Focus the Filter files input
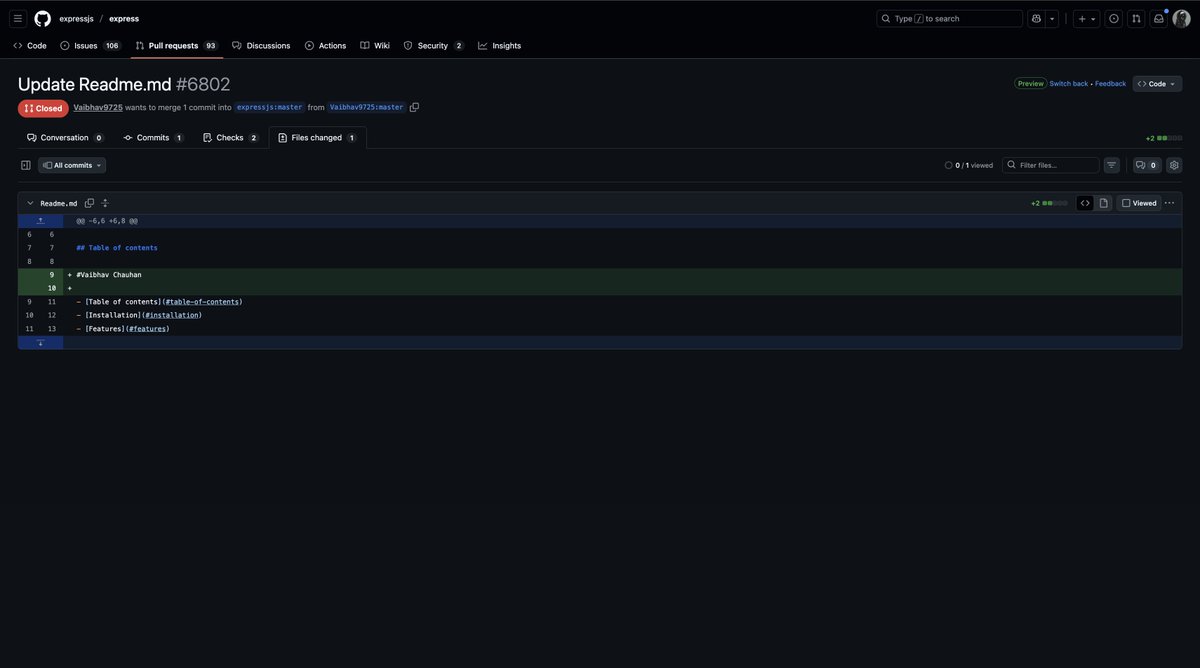The width and height of the screenshot is (1200, 668). pyautogui.click(x=1051, y=165)
